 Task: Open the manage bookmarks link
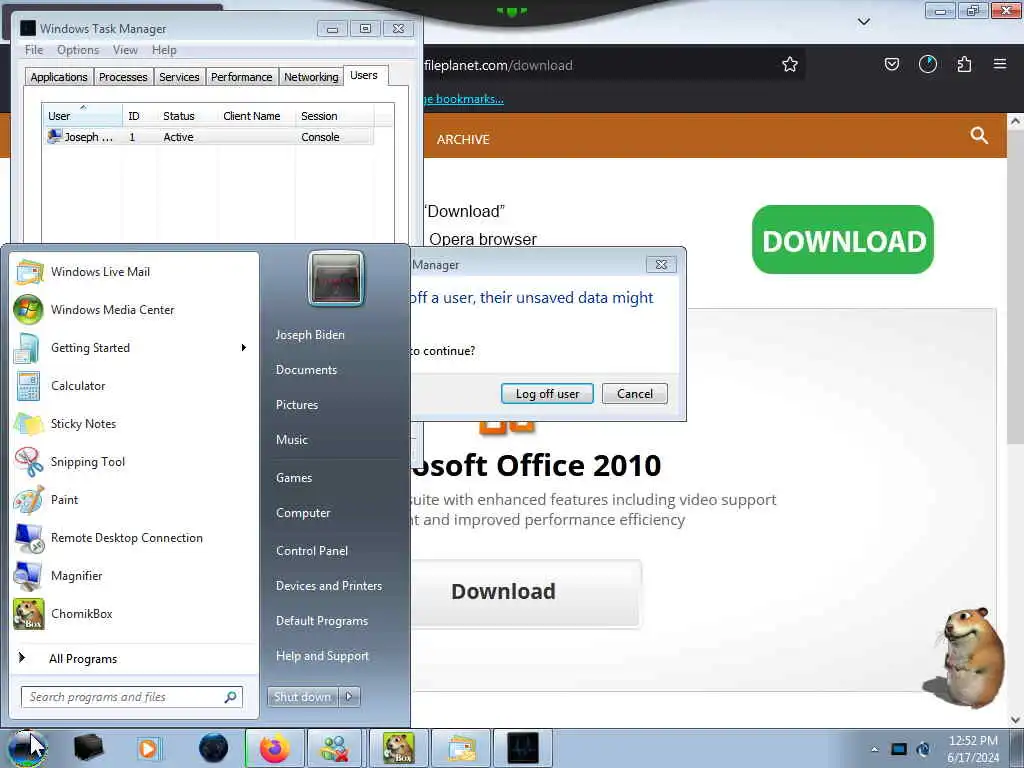pyautogui.click(x=464, y=99)
